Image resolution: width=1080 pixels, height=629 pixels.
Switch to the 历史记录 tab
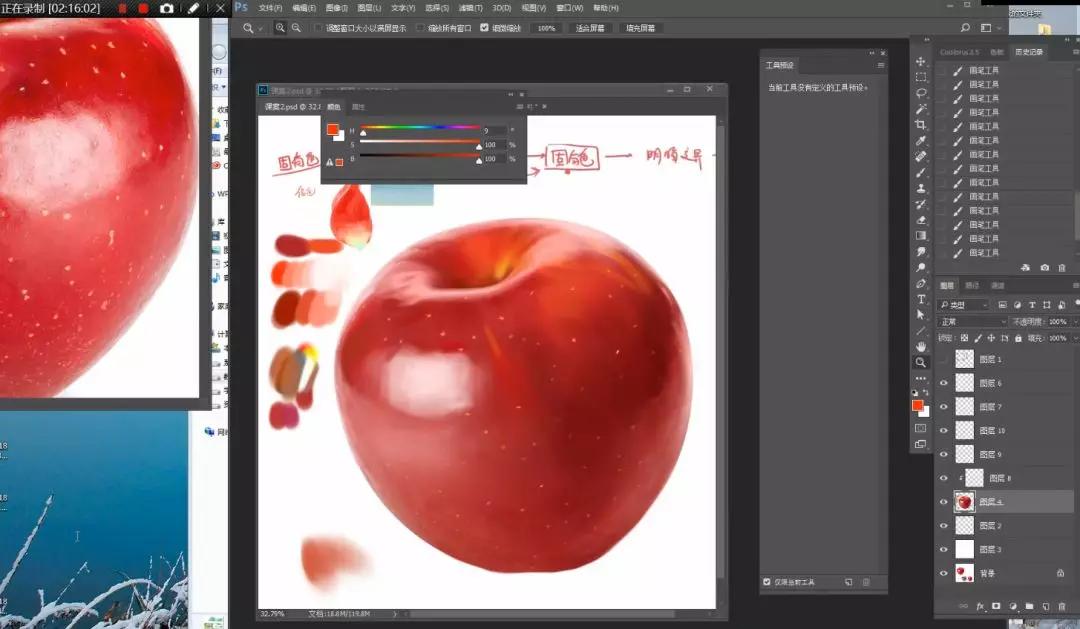(x=1029, y=51)
